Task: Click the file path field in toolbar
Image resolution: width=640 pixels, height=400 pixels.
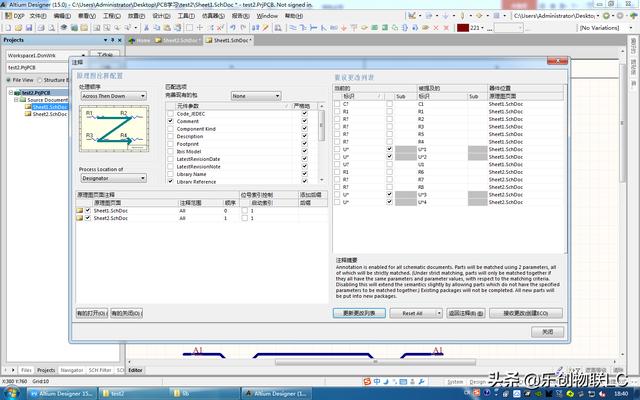Action: click(554, 16)
